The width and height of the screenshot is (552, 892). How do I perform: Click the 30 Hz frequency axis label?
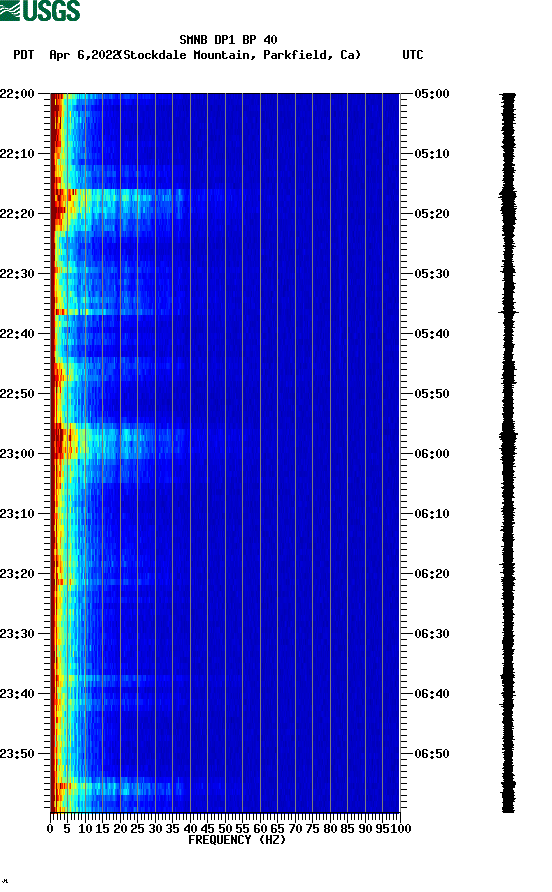pyautogui.click(x=155, y=829)
